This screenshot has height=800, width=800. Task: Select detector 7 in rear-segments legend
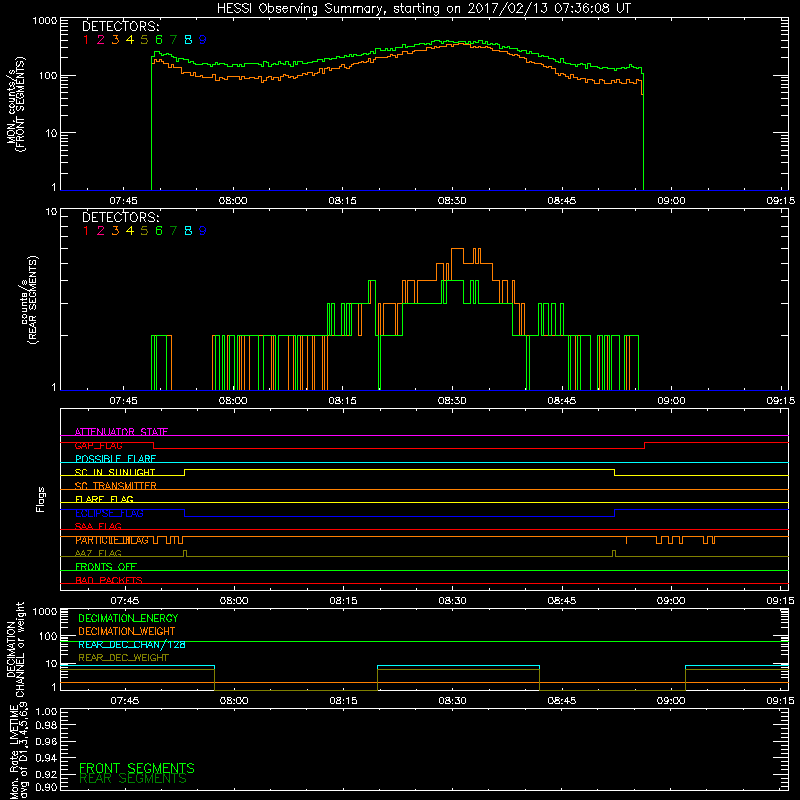173,231
